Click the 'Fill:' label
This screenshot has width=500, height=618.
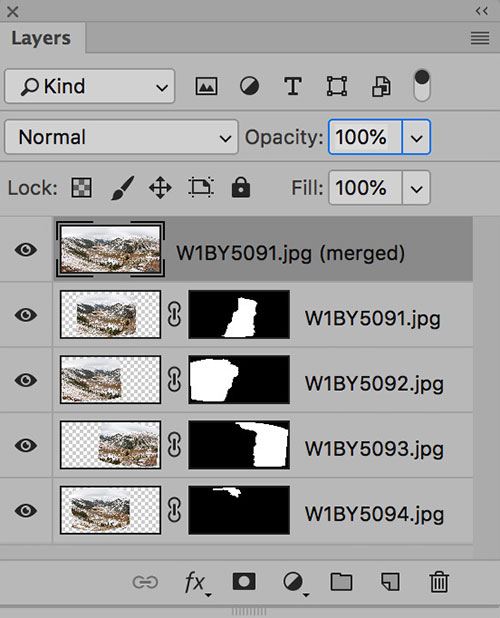[307, 188]
